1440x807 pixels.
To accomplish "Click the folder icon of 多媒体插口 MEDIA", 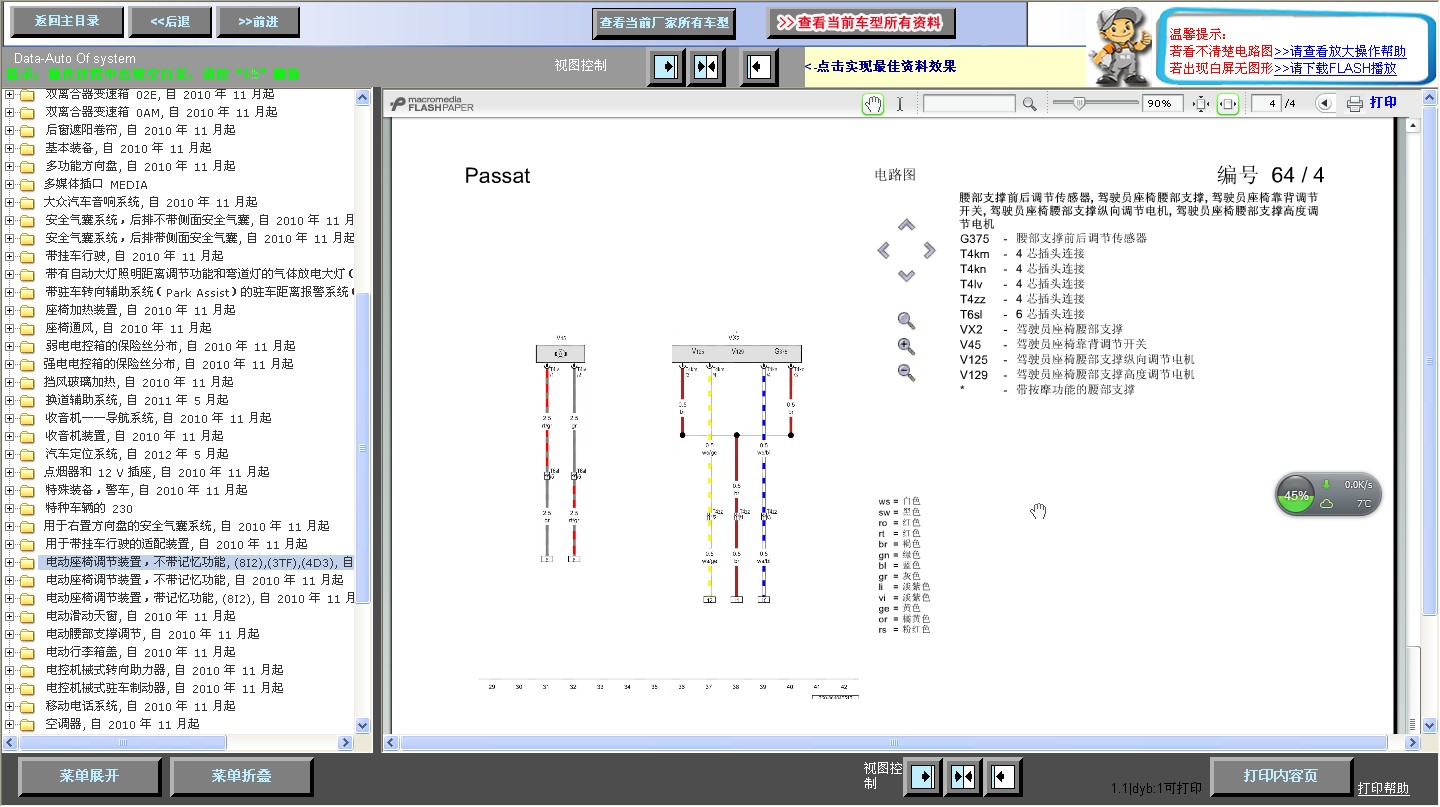I will [x=27, y=184].
